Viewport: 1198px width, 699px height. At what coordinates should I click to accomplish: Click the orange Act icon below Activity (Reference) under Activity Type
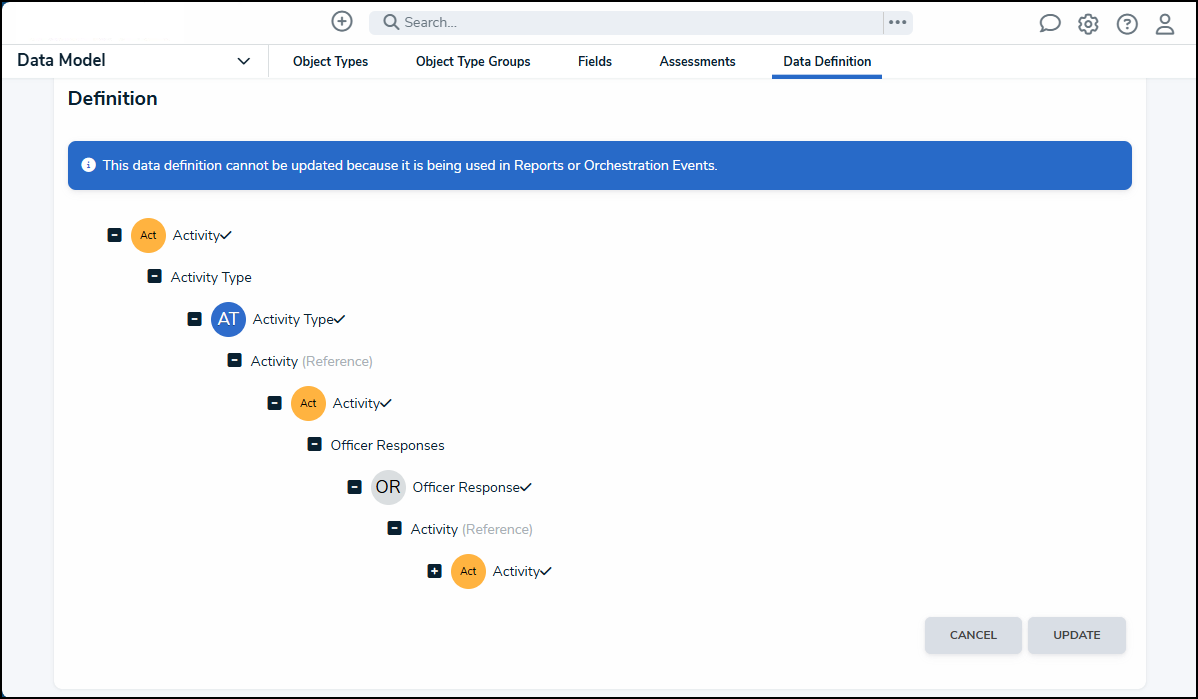point(309,403)
